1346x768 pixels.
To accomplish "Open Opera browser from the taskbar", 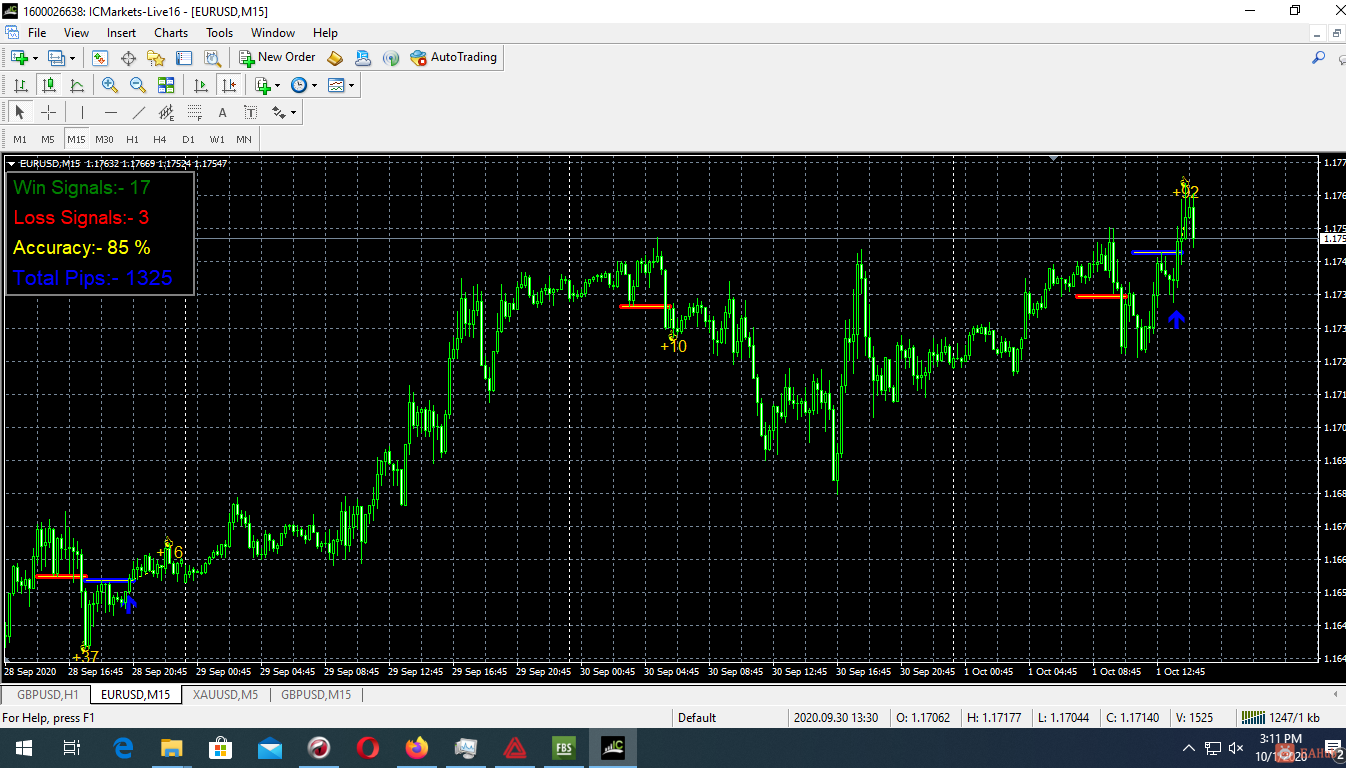I will [367, 747].
